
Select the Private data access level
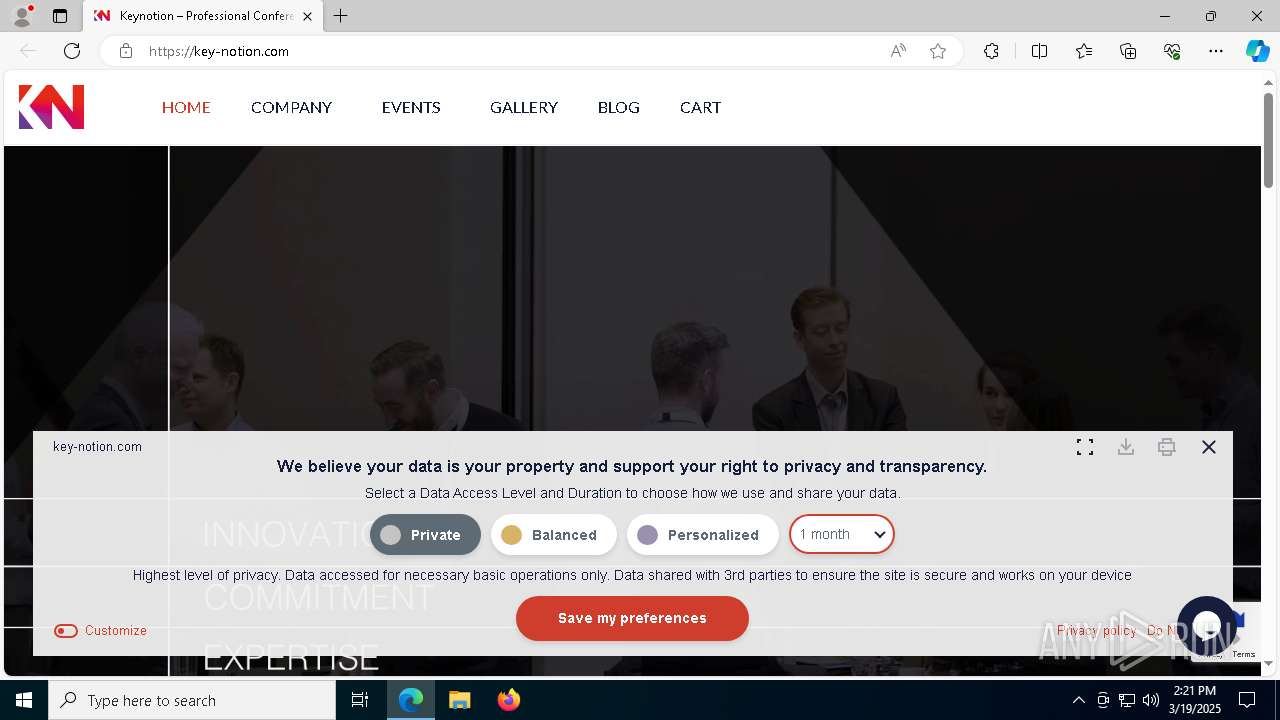click(425, 535)
